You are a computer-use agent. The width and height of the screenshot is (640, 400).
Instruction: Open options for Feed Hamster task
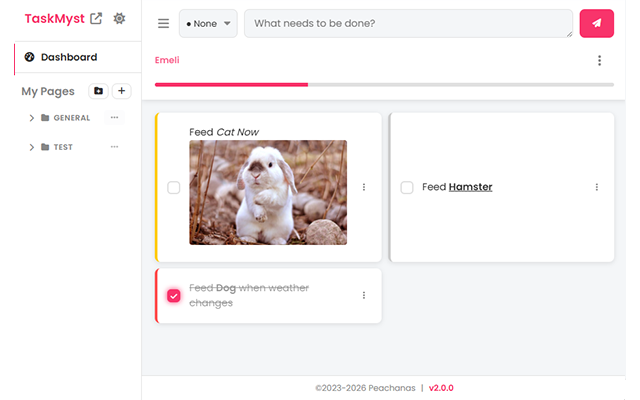coord(597,187)
